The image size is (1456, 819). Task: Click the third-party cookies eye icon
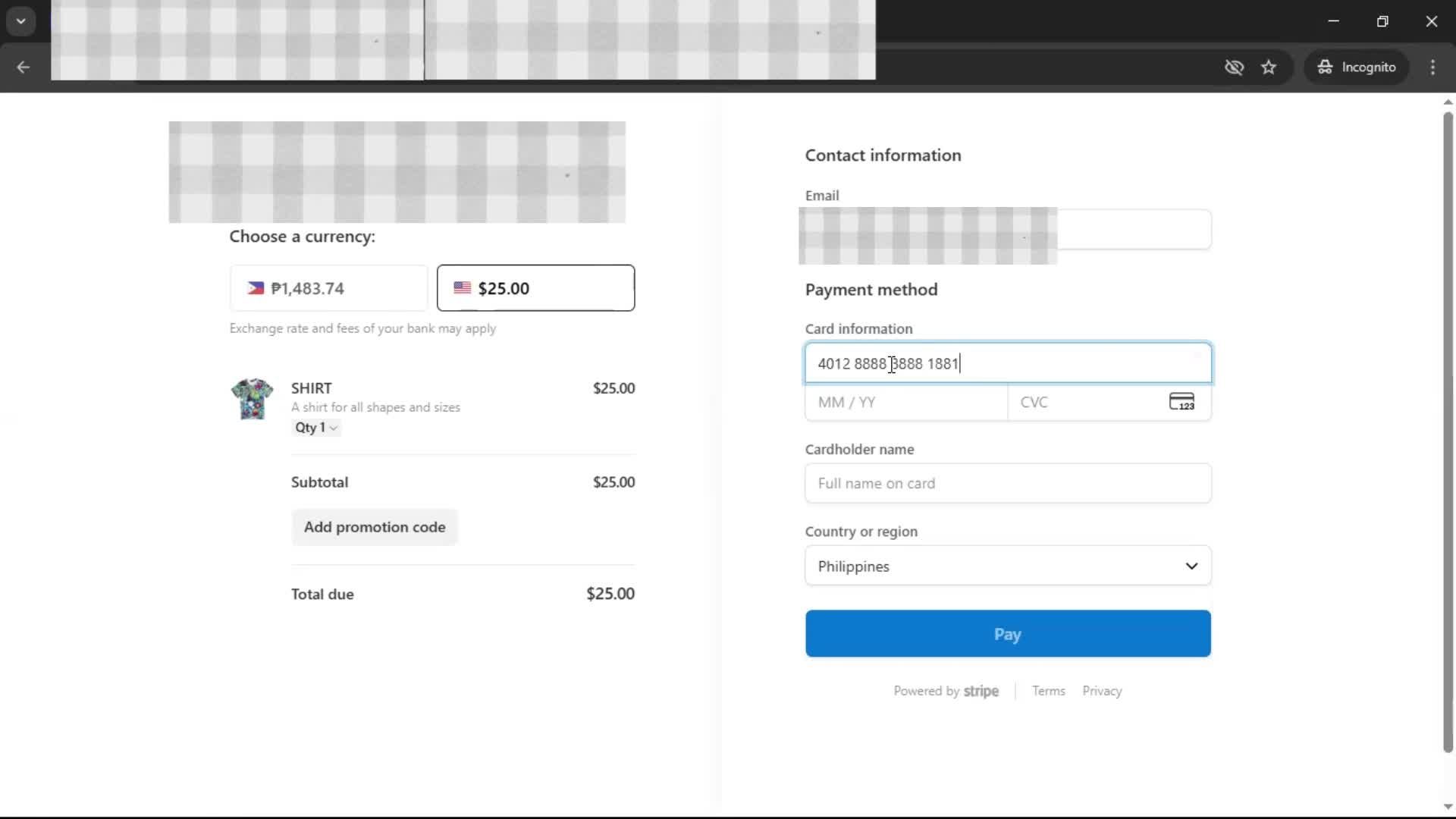pyautogui.click(x=1234, y=67)
